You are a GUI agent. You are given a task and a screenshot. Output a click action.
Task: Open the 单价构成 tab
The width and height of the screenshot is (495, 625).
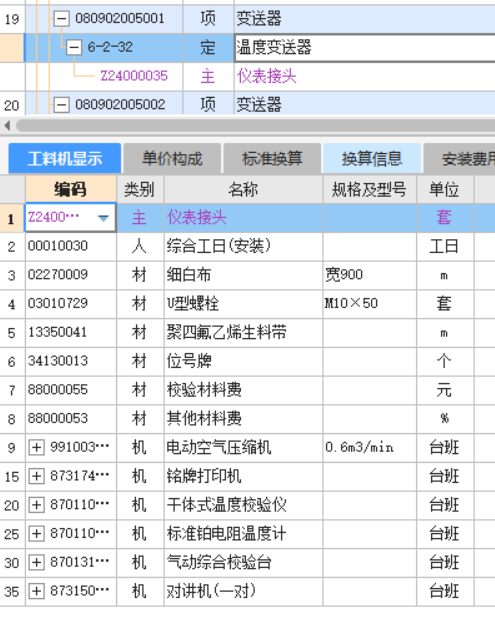(x=172, y=159)
